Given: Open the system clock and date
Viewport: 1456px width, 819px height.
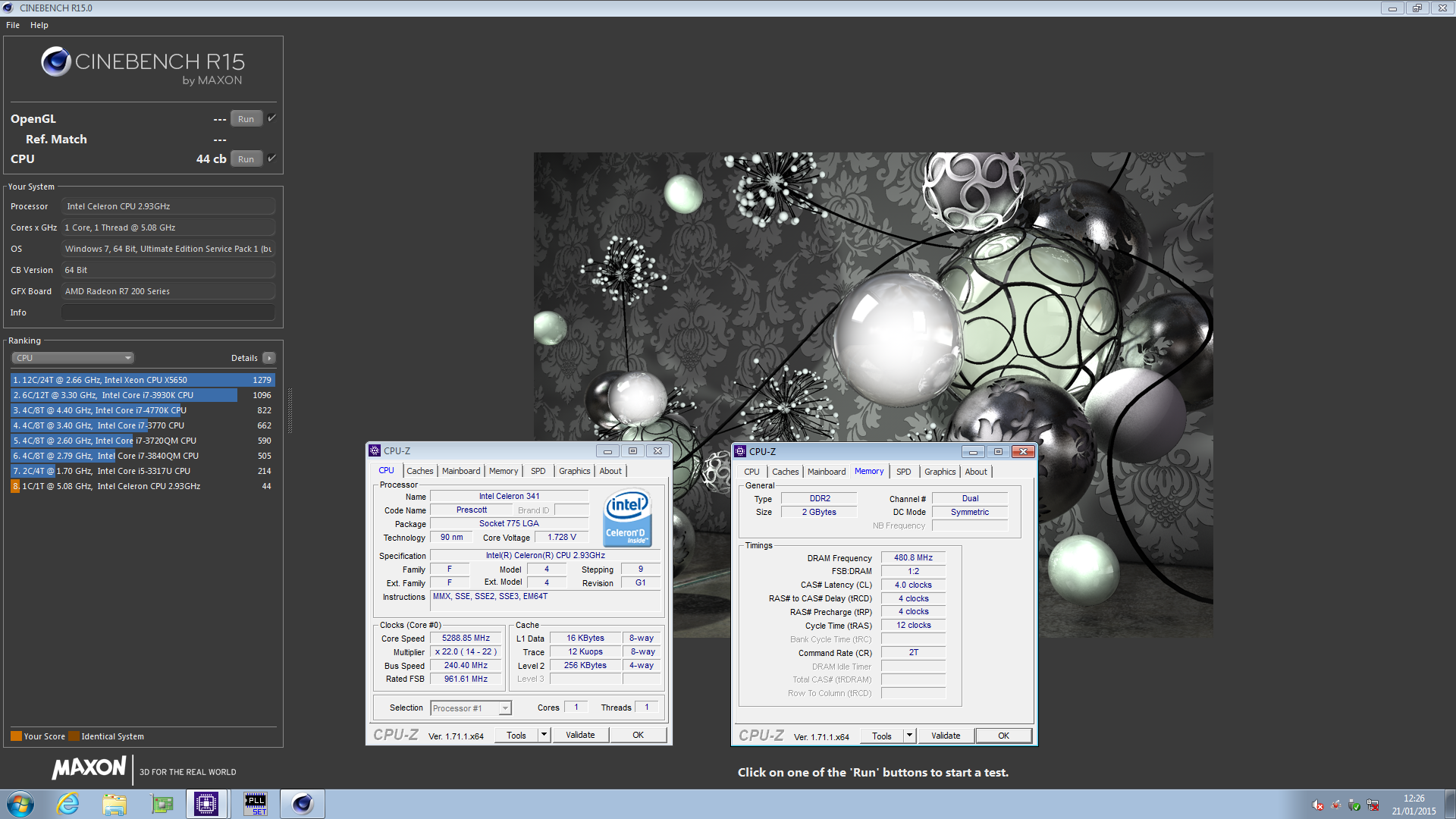Looking at the screenshot, I should click(1414, 805).
